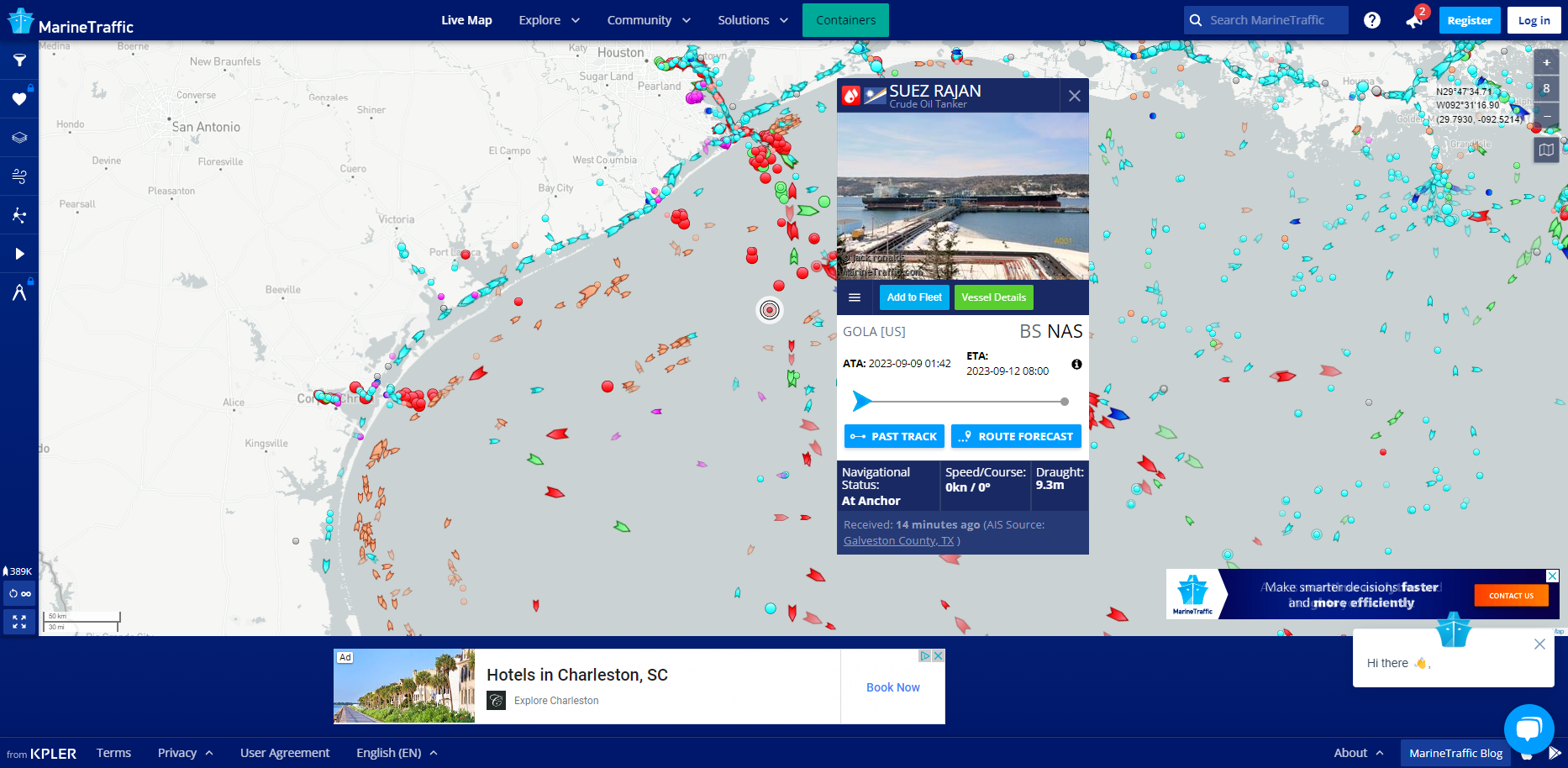Open Galveston County, TX AIS source link
This screenshot has width=1568, height=768.
(x=898, y=540)
